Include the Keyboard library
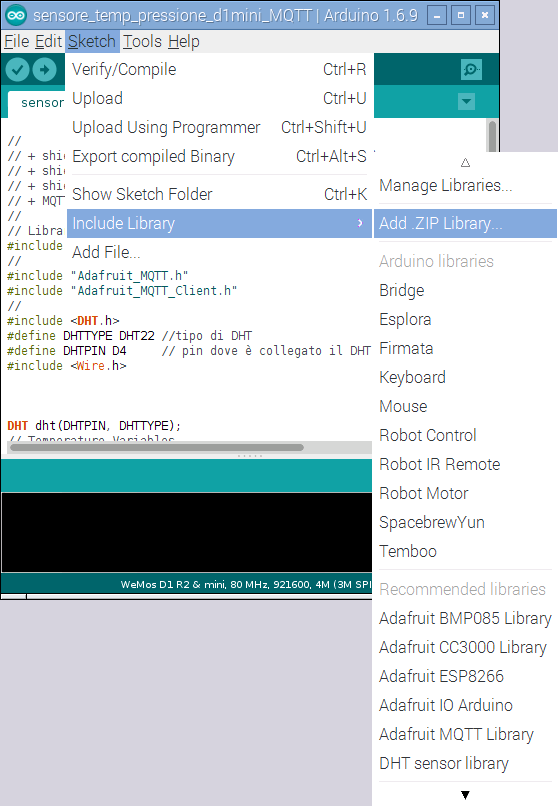The height and width of the screenshot is (806, 558). [465, 377]
